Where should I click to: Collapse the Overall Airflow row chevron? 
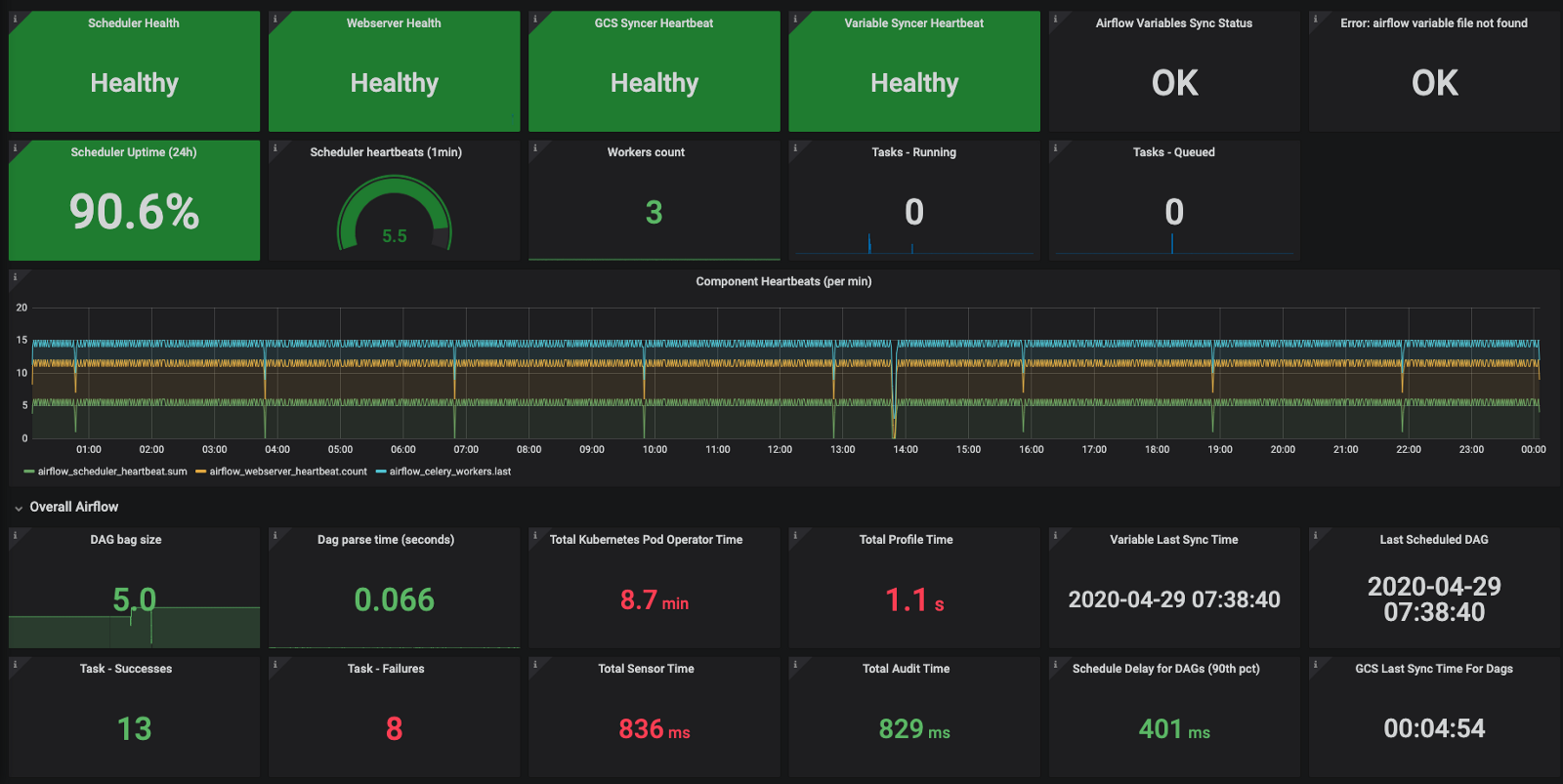click(19, 508)
